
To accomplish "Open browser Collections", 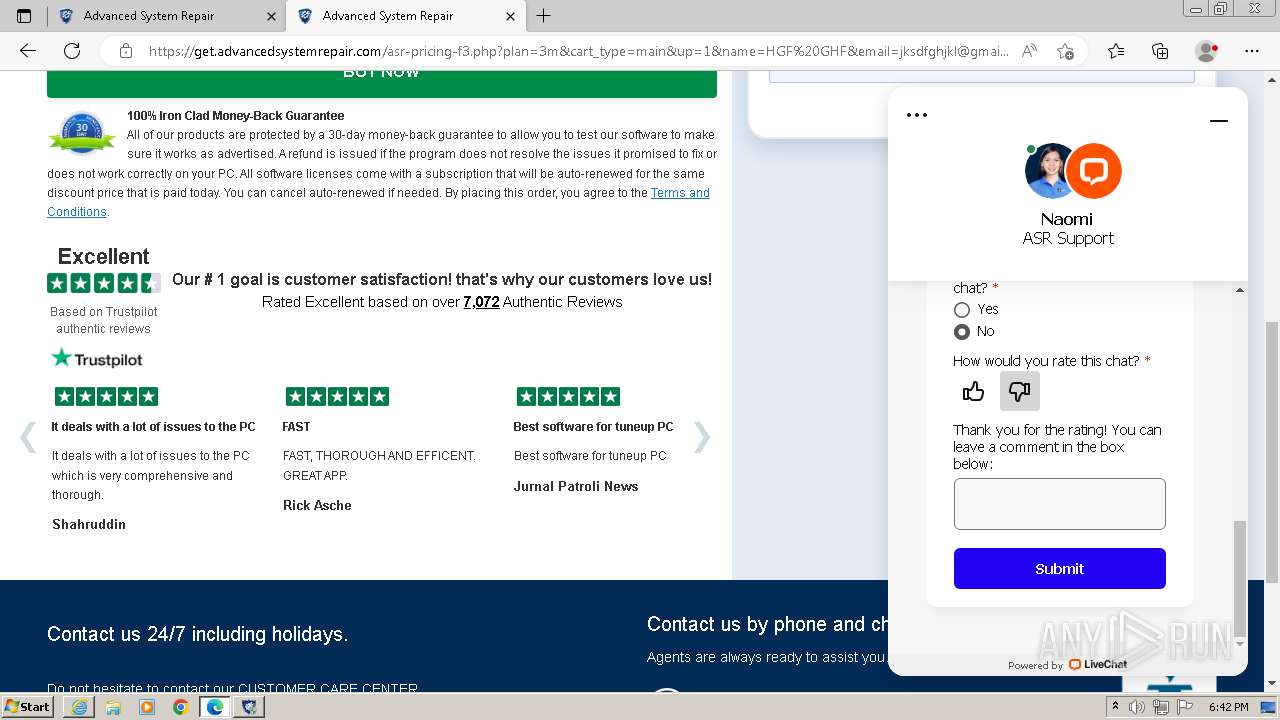I will 1160,51.
